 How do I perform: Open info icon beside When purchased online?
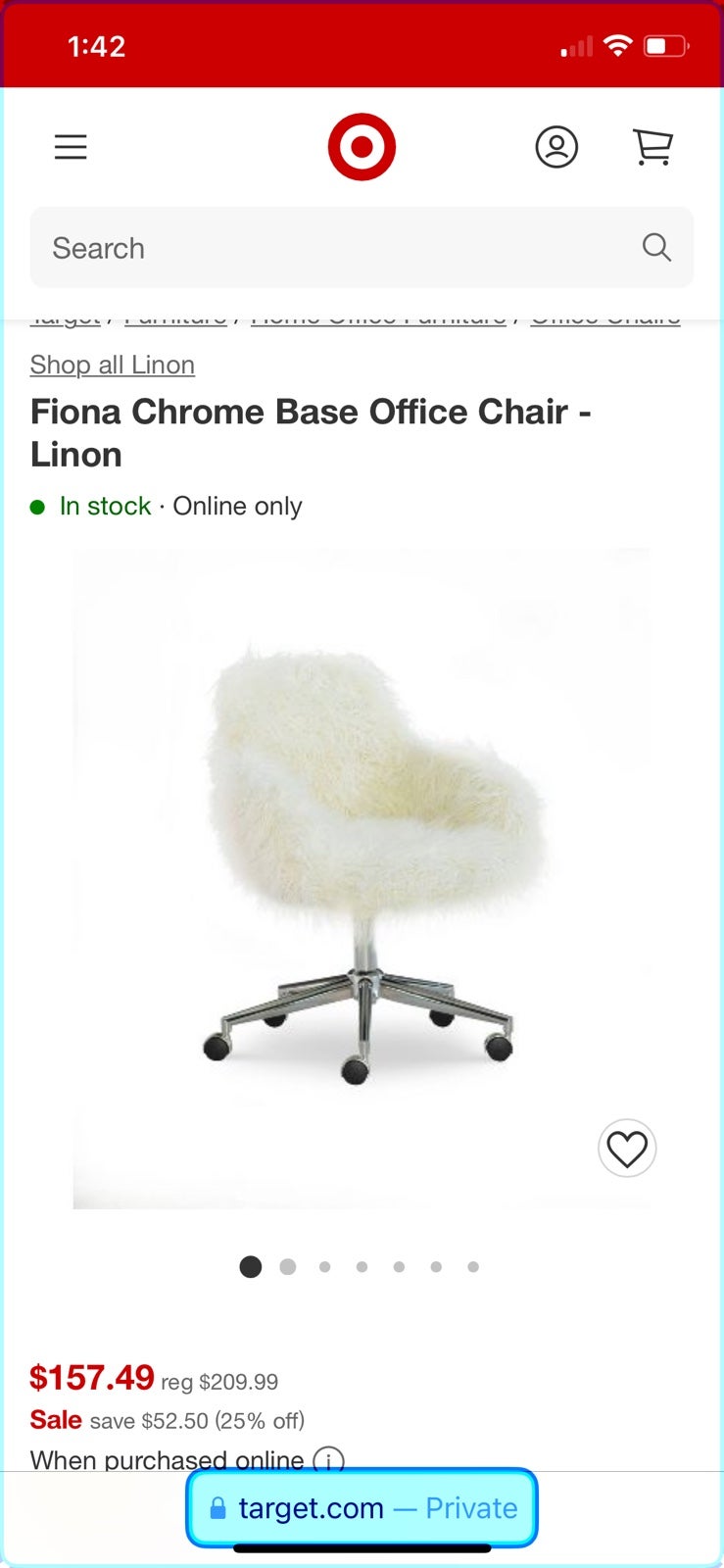pyautogui.click(x=328, y=1460)
